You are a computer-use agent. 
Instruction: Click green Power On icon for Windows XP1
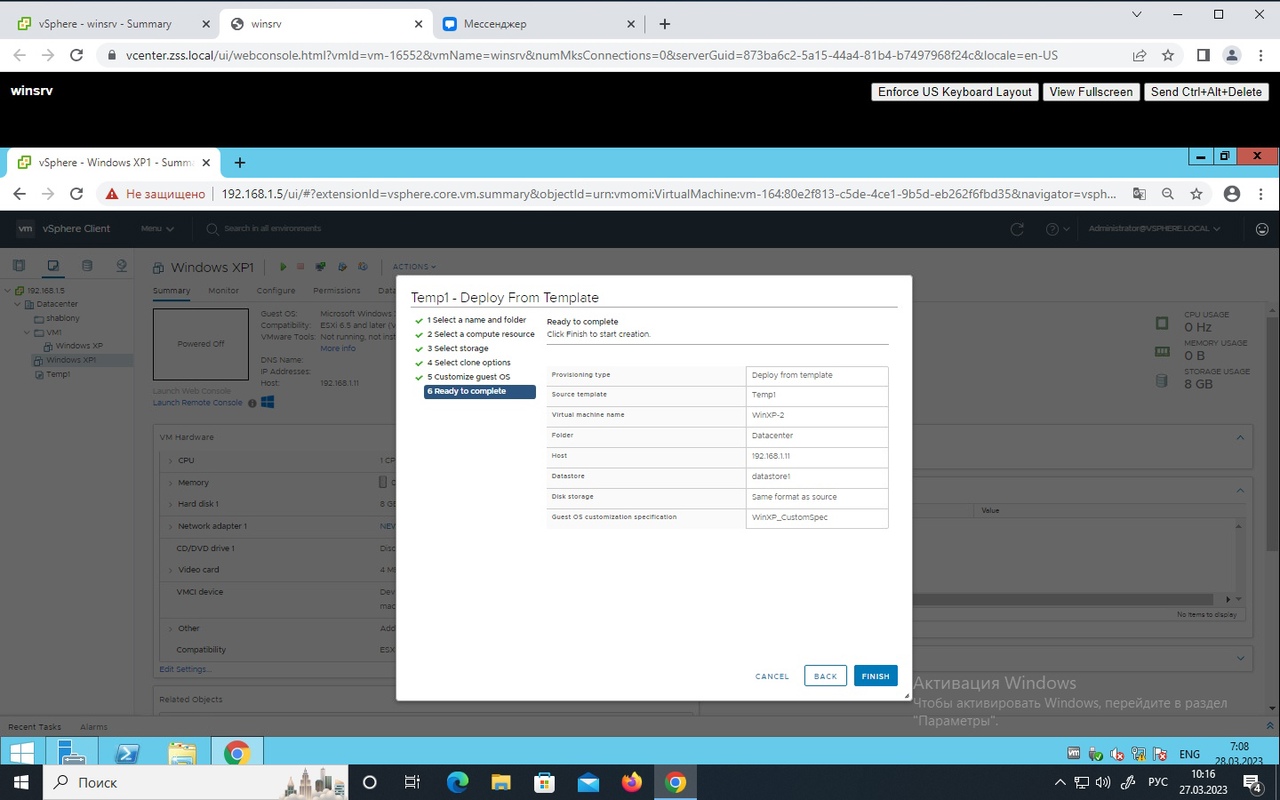283,267
